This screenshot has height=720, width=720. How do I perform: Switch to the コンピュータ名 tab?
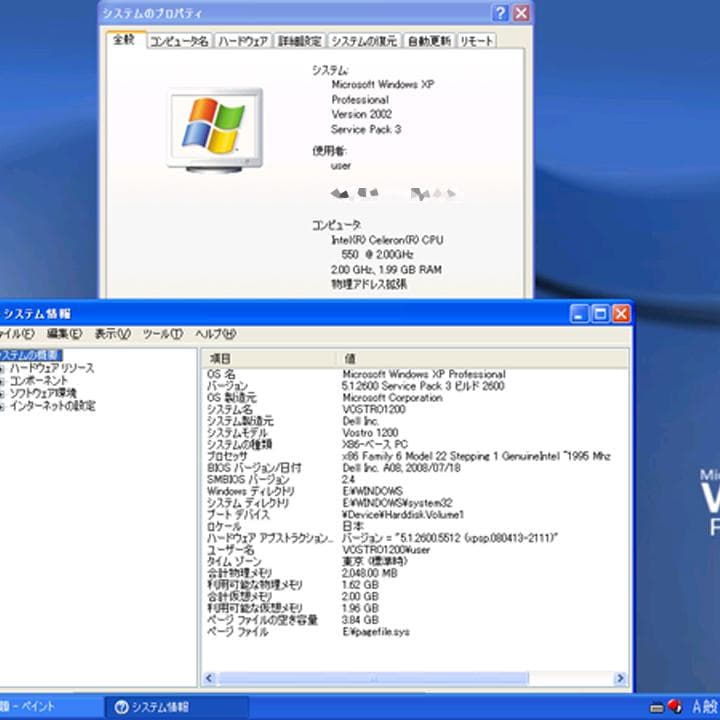[179, 41]
